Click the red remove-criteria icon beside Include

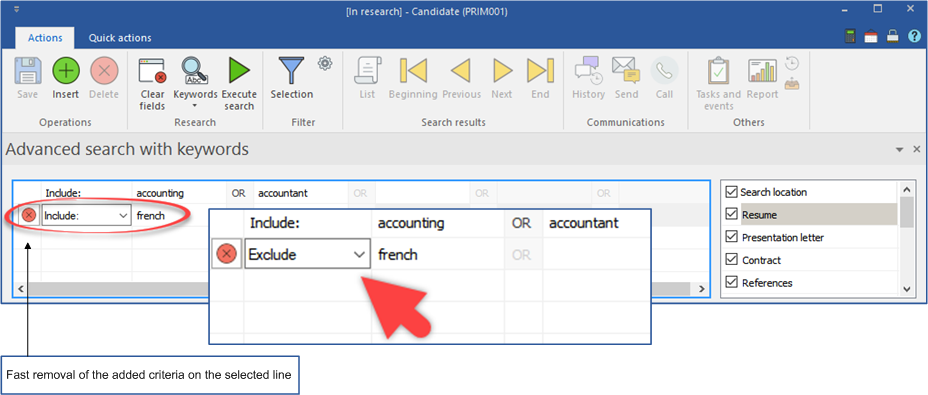[x=28, y=216]
